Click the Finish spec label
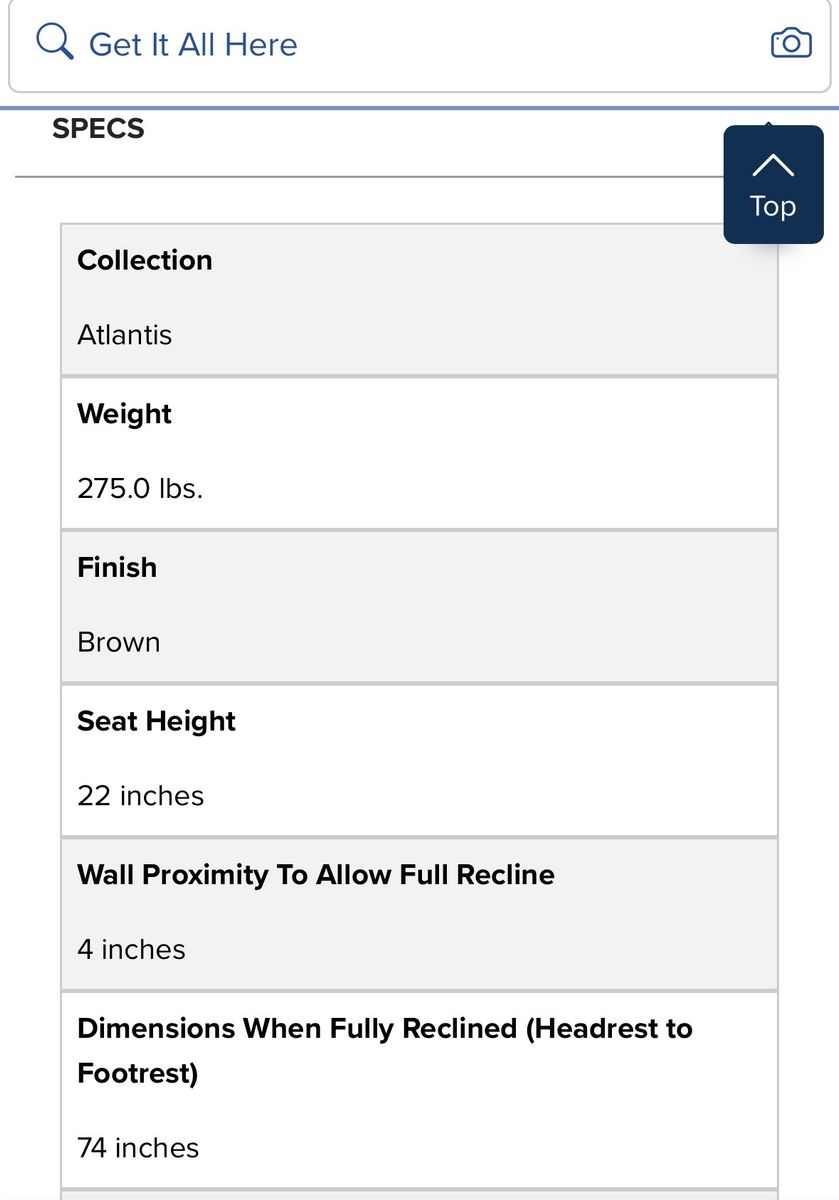This screenshot has height=1200, width=839. 117,567
